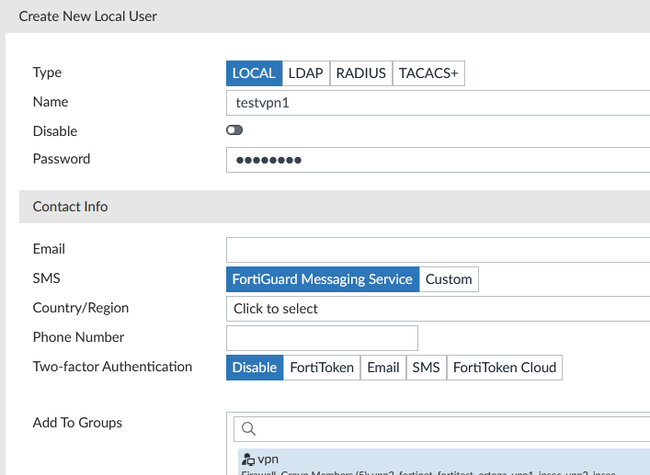The width and height of the screenshot is (650, 475).
Task: Choose FortiToken Cloud authentication
Action: pyautogui.click(x=504, y=367)
